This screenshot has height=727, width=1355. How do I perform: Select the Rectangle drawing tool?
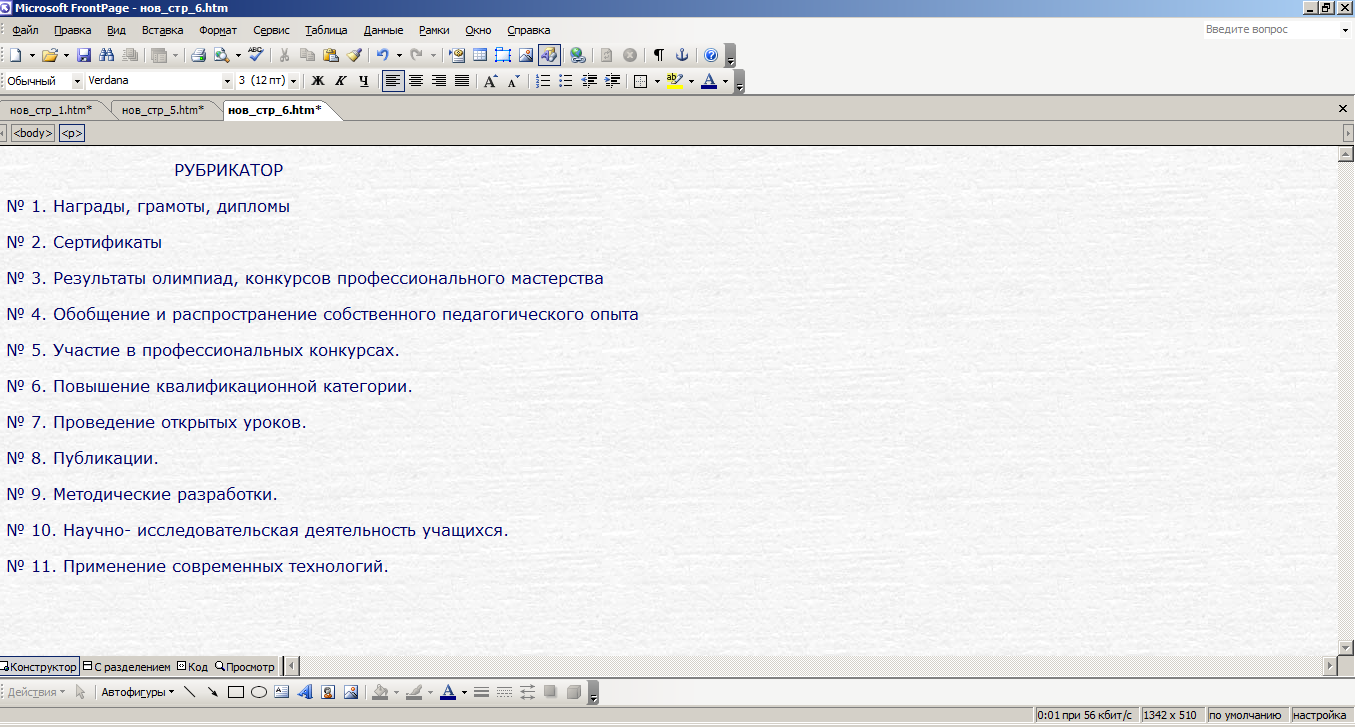pos(236,692)
